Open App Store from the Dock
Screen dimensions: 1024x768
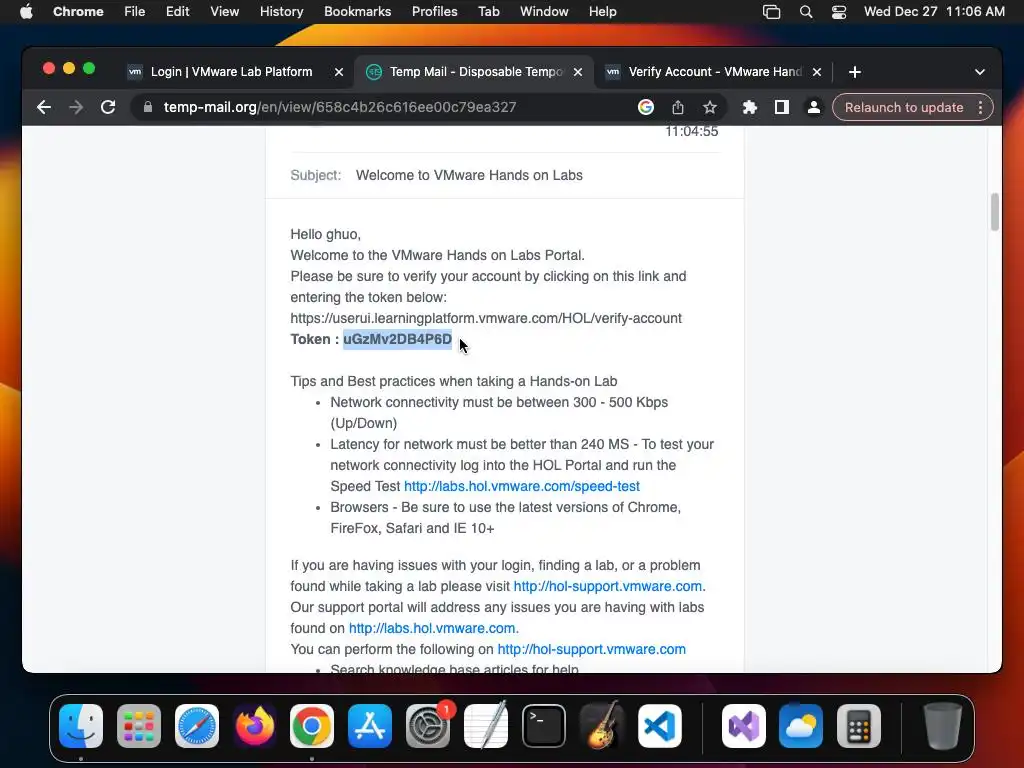[x=370, y=726]
